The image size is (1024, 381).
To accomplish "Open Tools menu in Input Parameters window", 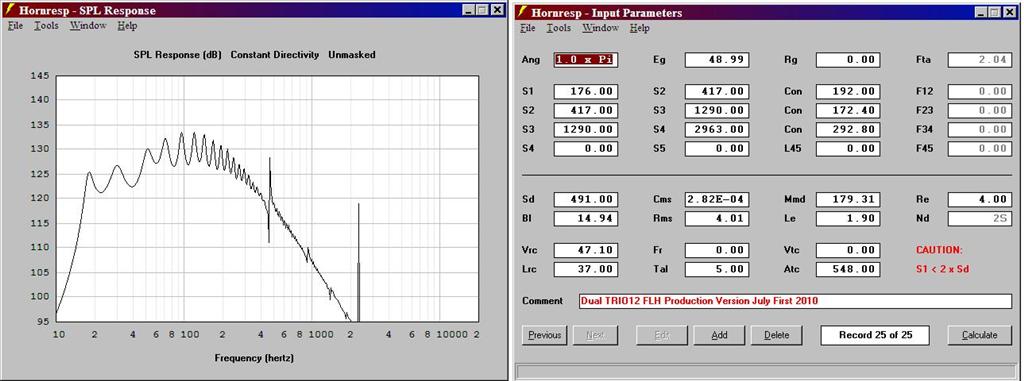I will [558, 28].
